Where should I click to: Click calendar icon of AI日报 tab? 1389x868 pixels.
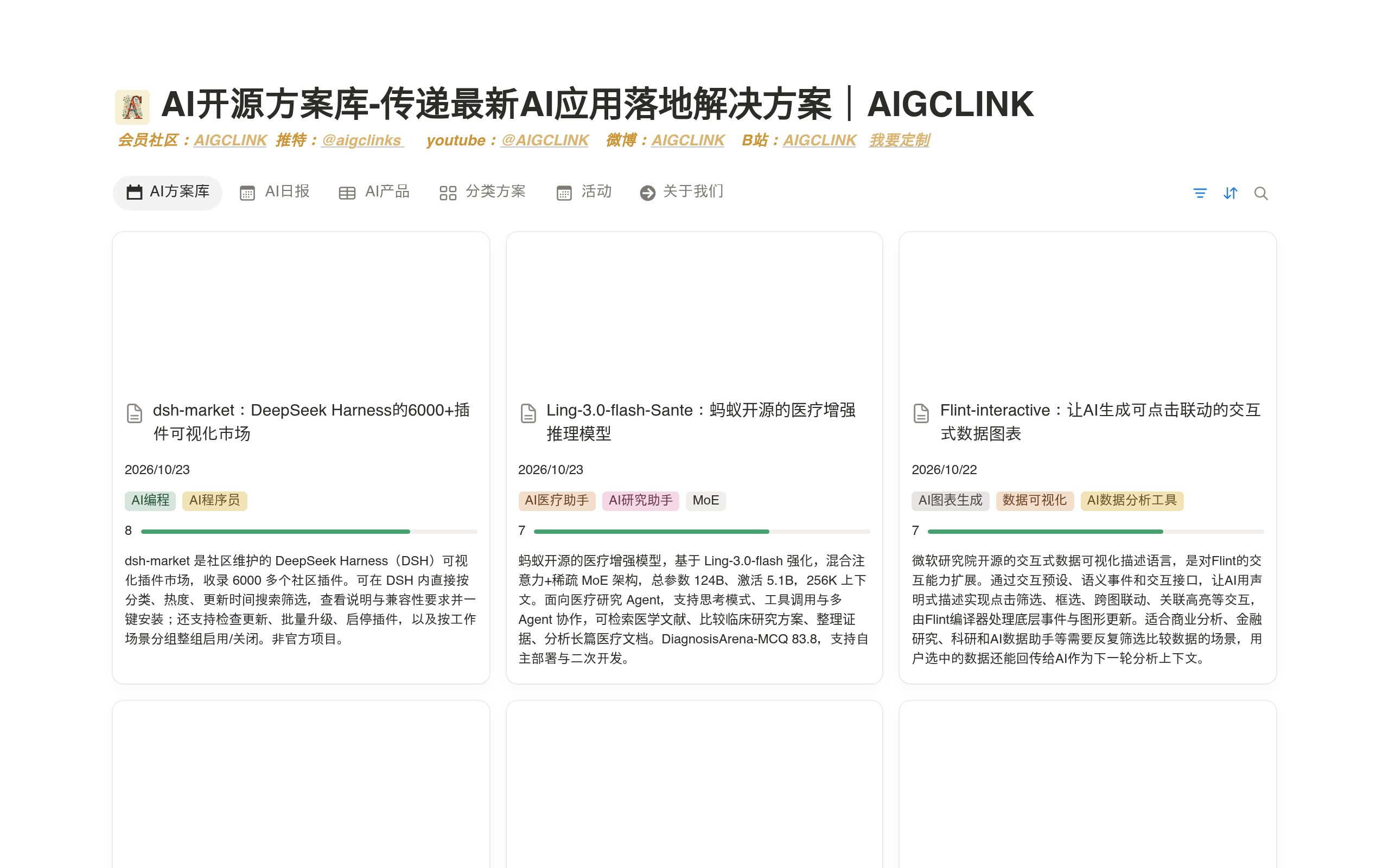(x=247, y=193)
